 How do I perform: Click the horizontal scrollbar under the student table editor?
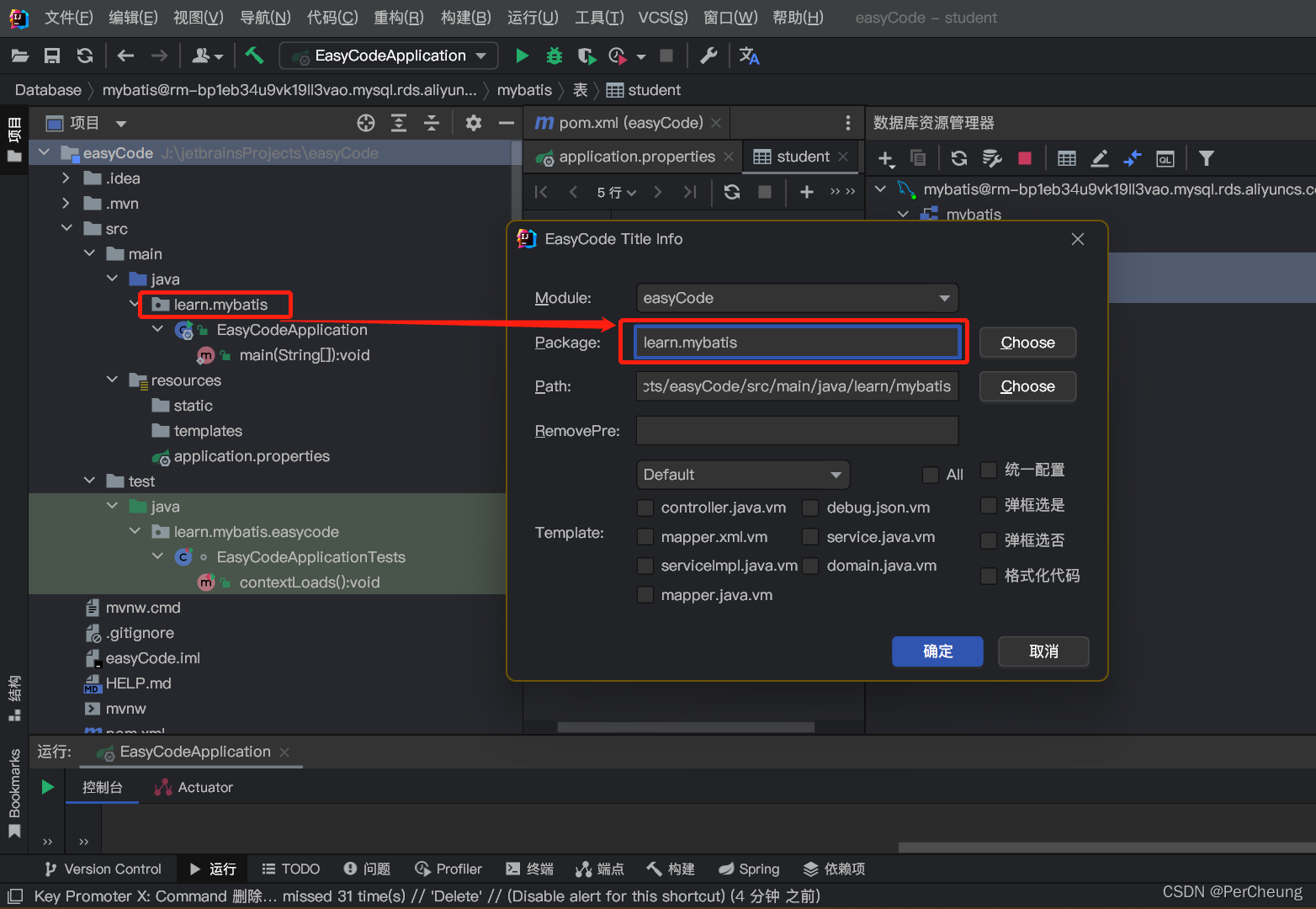pos(686,727)
